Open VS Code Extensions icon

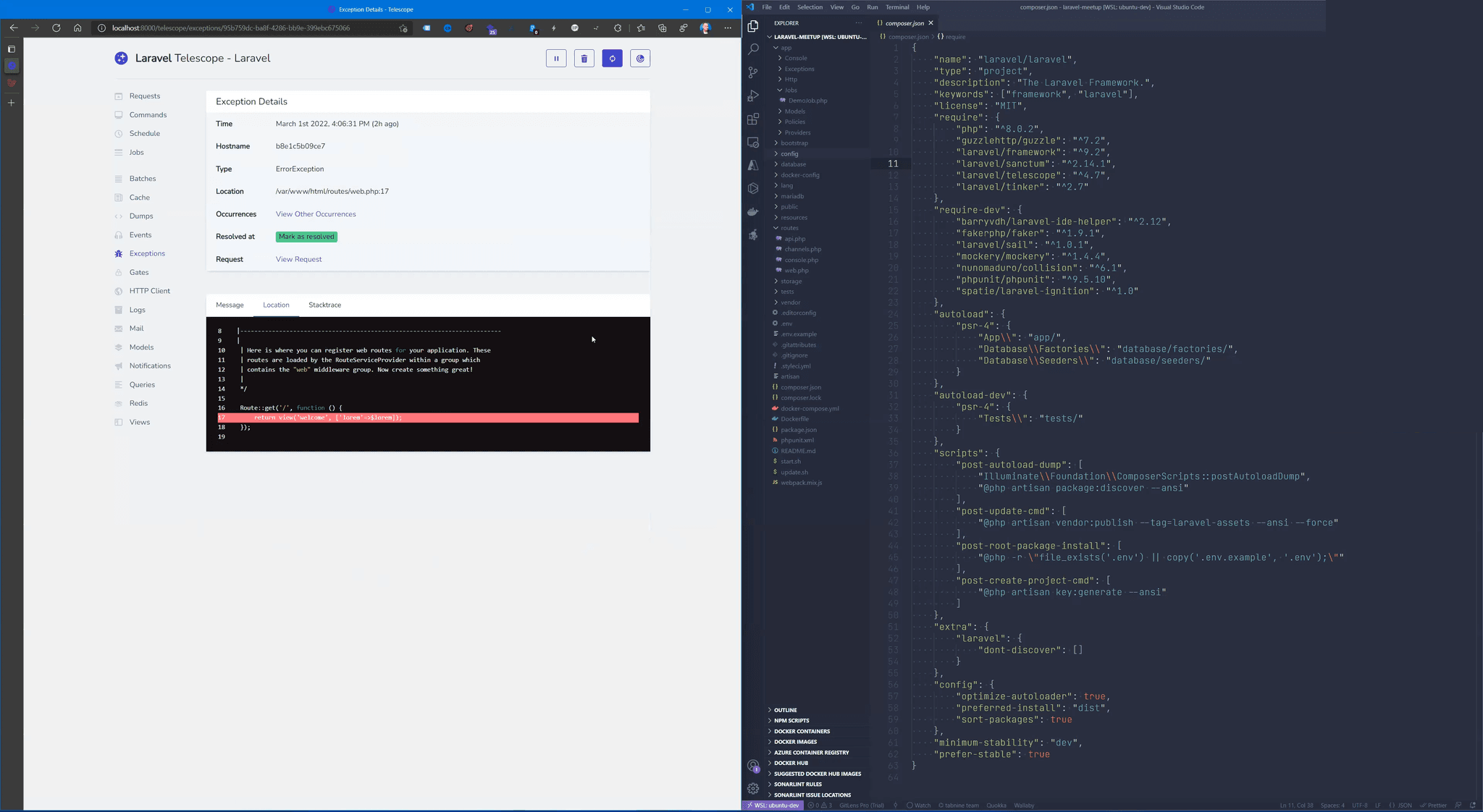(x=753, y=119)
